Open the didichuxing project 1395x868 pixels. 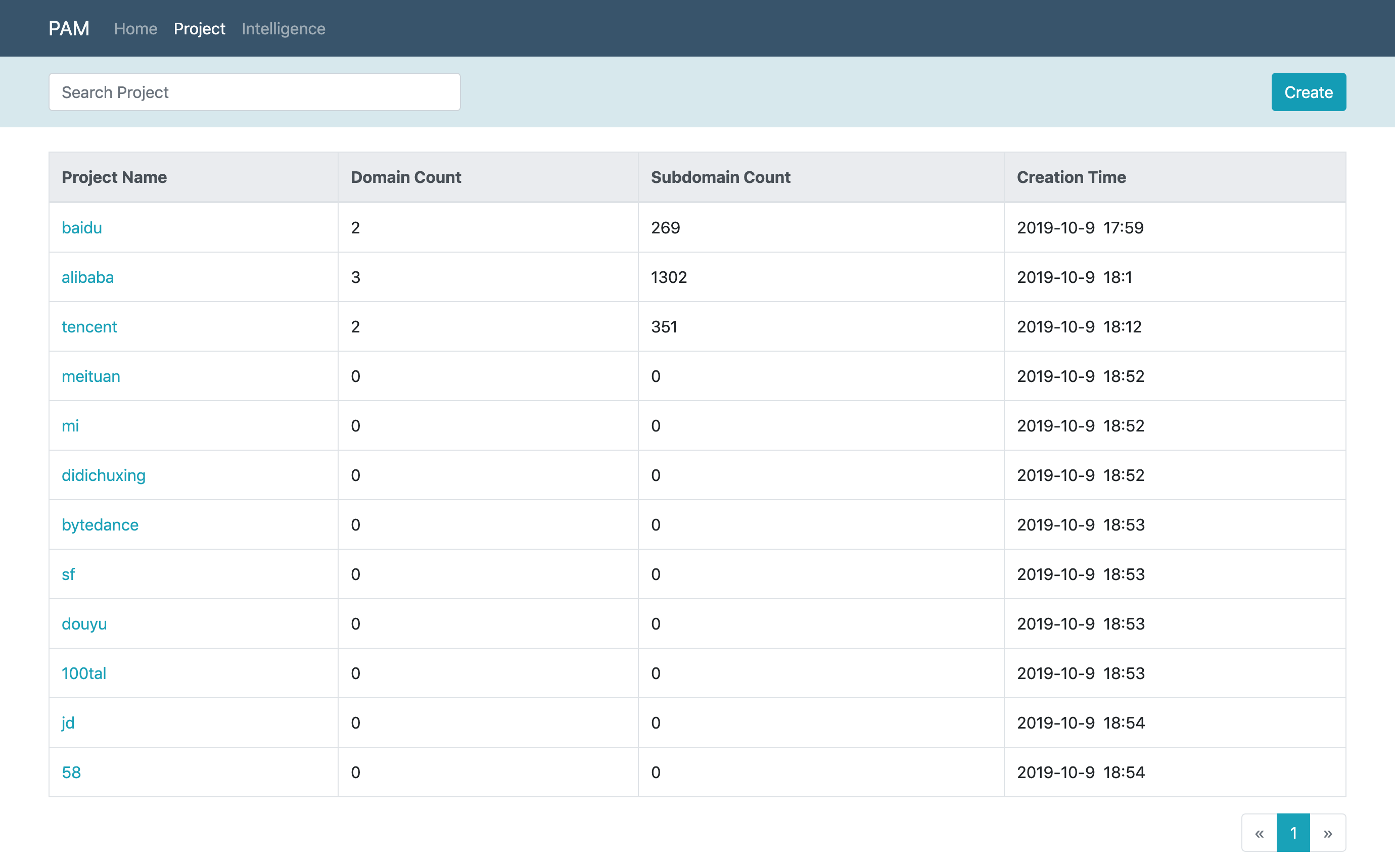click(104, 475)
